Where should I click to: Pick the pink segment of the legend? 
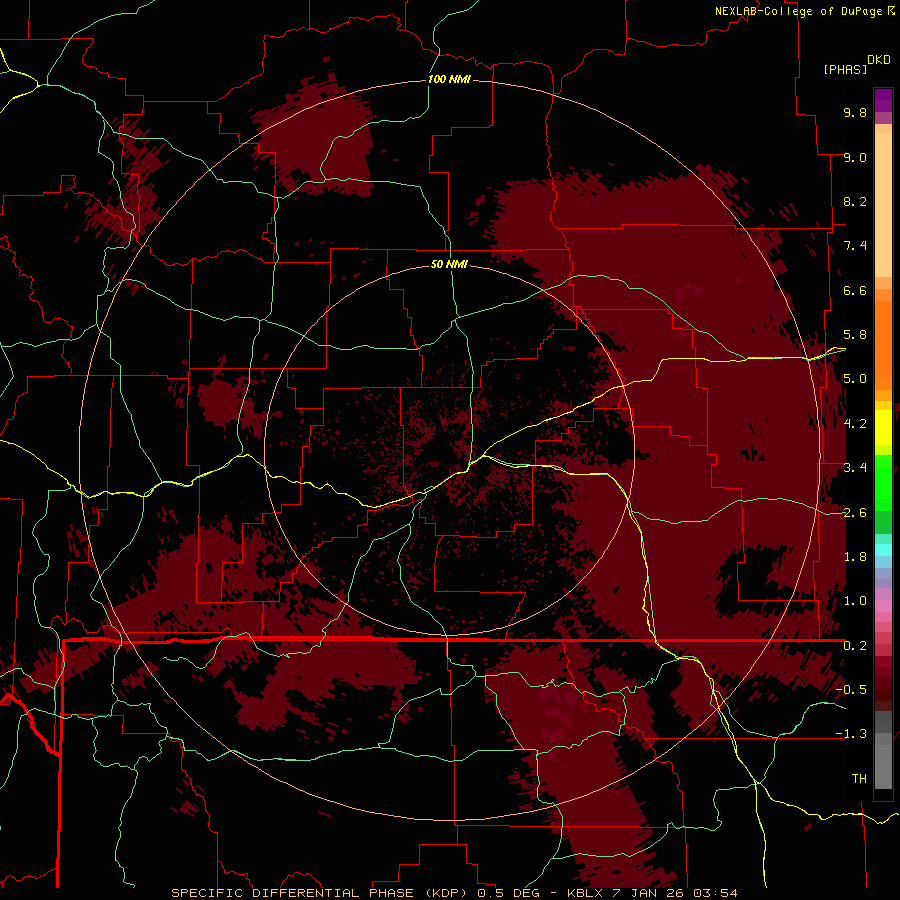(883, 606)
